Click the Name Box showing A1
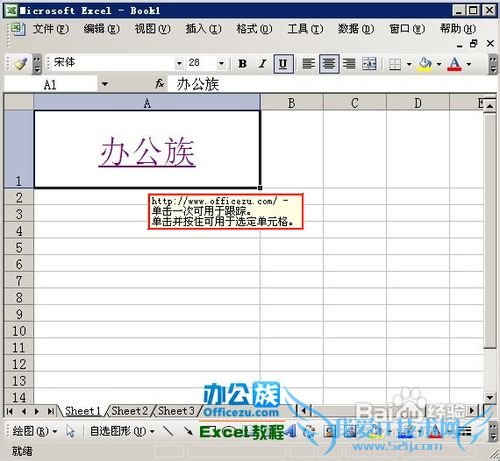 pyautogui.click(x=50, y=84)
